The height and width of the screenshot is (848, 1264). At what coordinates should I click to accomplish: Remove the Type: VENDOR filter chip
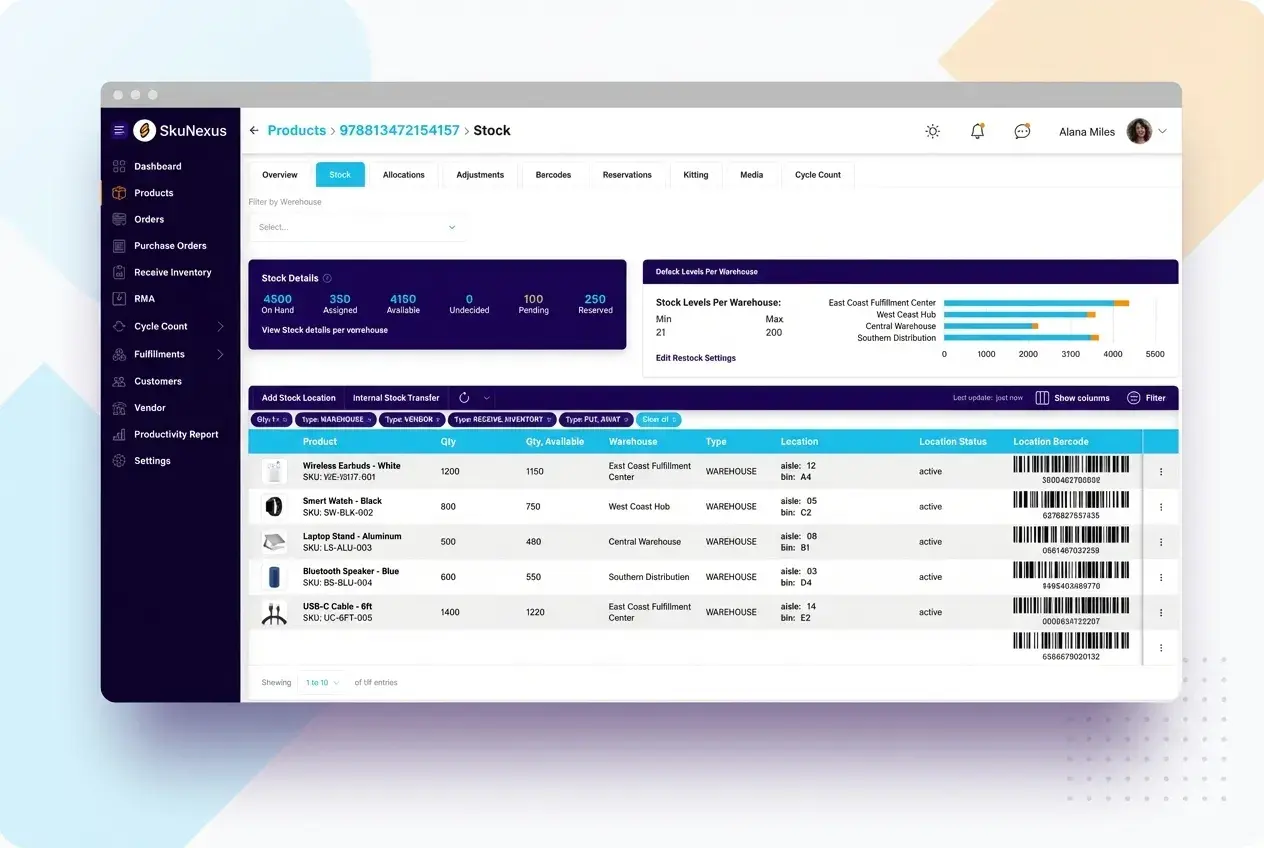pyautogui.click(x=438, y=419)
